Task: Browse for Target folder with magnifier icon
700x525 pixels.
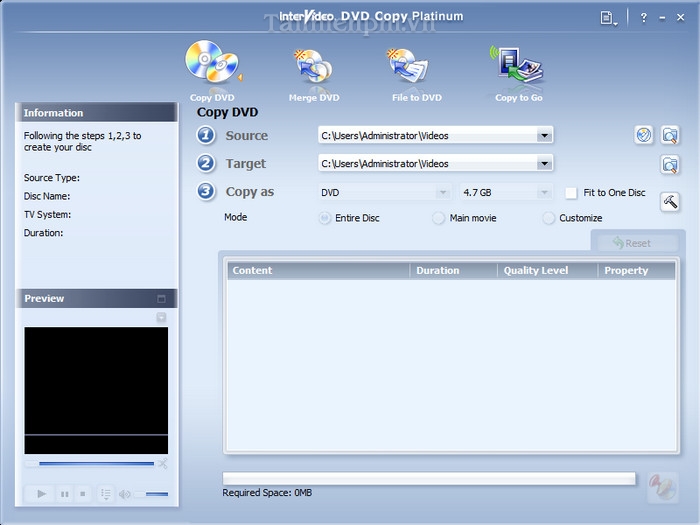Action: pos(670,164)
